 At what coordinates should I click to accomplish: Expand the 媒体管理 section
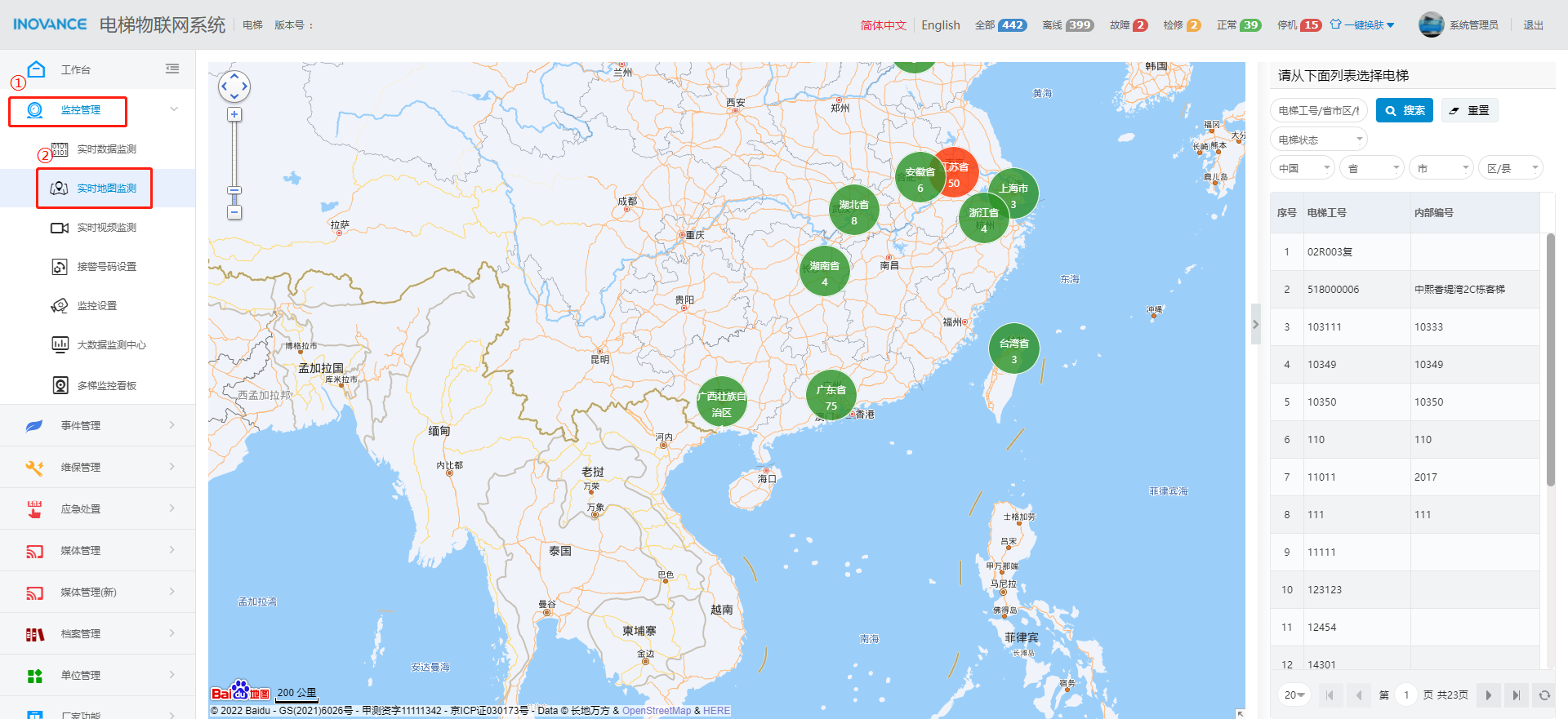(x=98, y=550)
